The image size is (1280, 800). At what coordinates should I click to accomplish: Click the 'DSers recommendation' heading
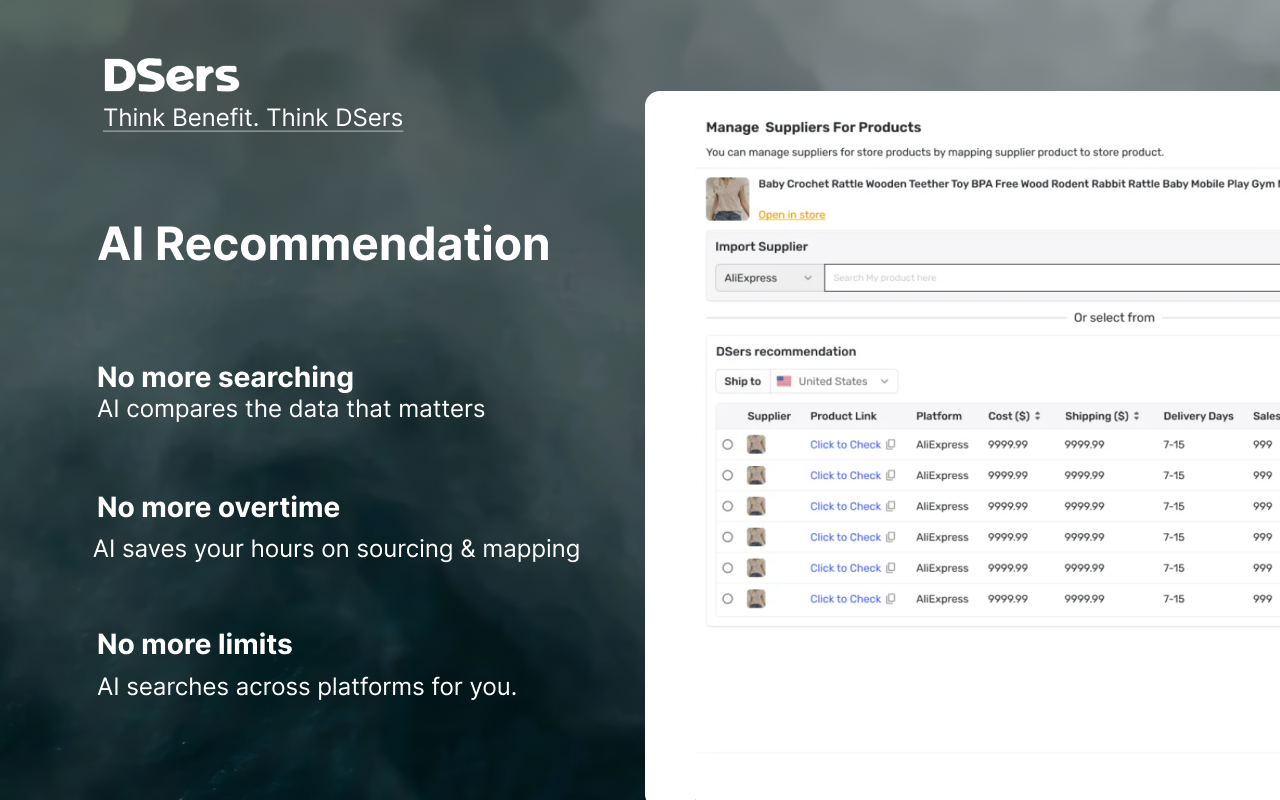(786, 352)
